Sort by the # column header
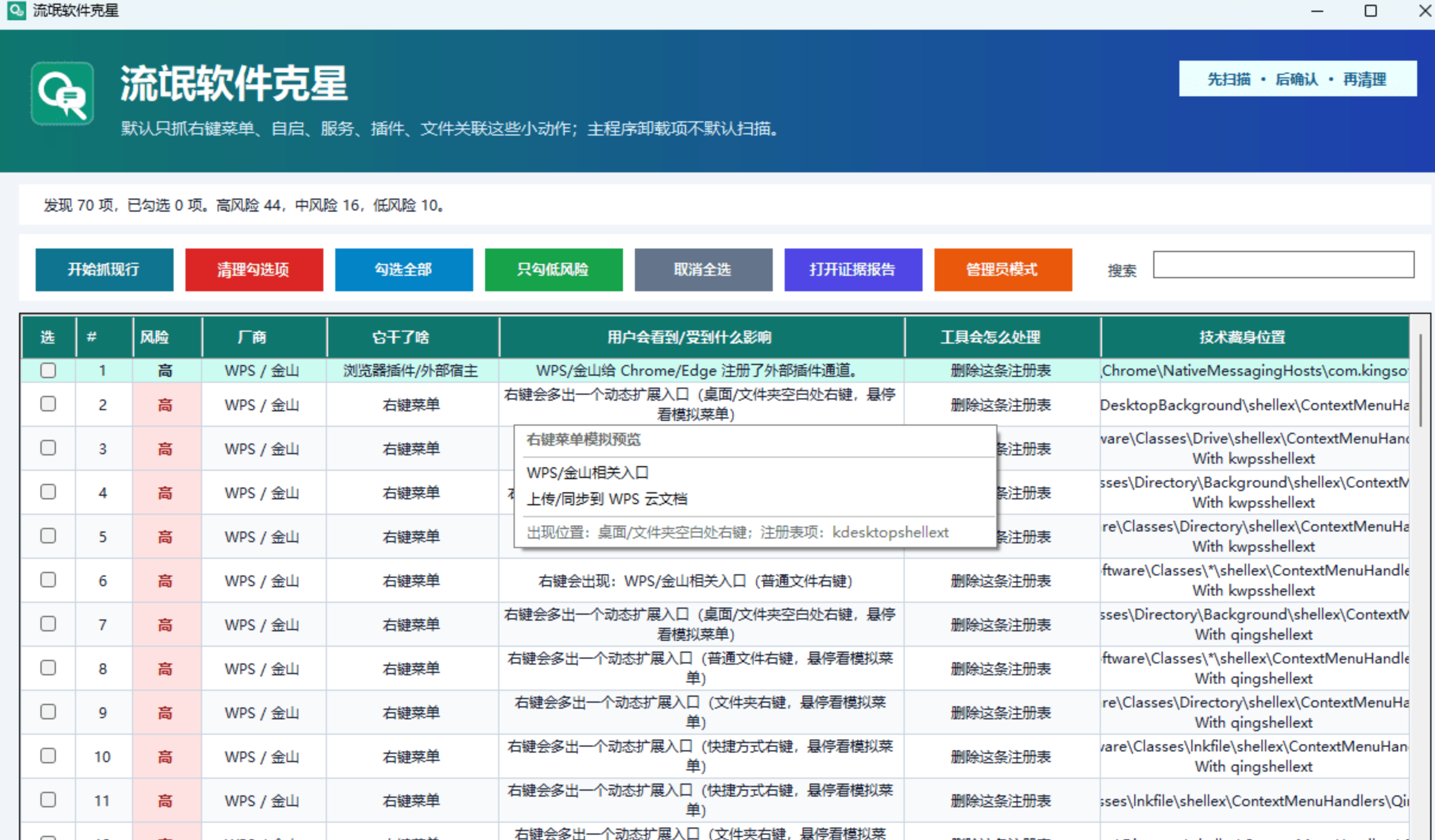The image size is (1435, 840). (104, 337)
